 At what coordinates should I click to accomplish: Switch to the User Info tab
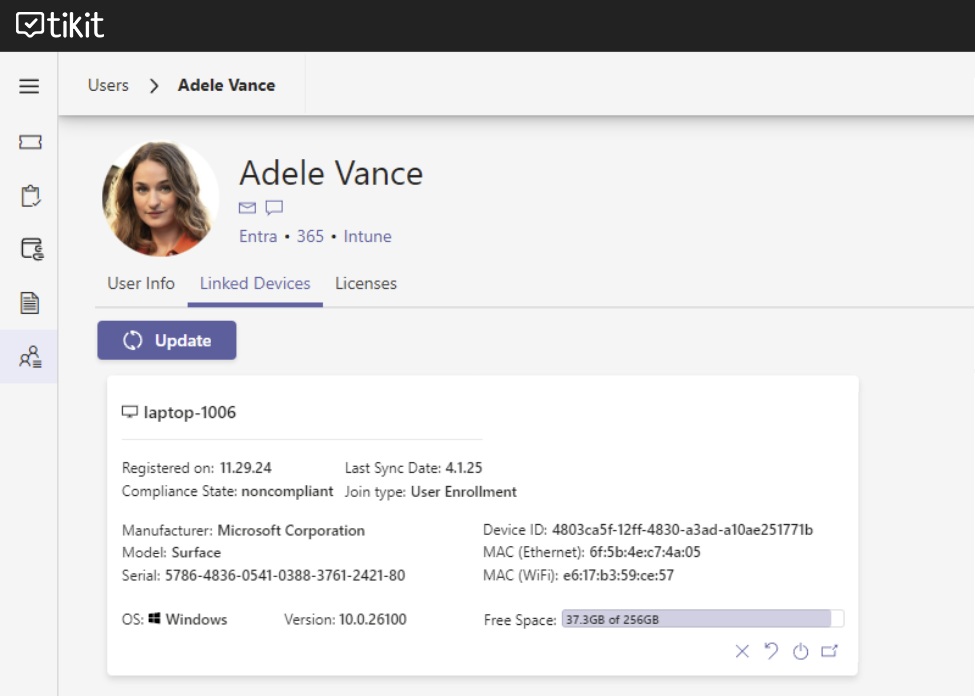pyautogui.click(x=141, y=284)
